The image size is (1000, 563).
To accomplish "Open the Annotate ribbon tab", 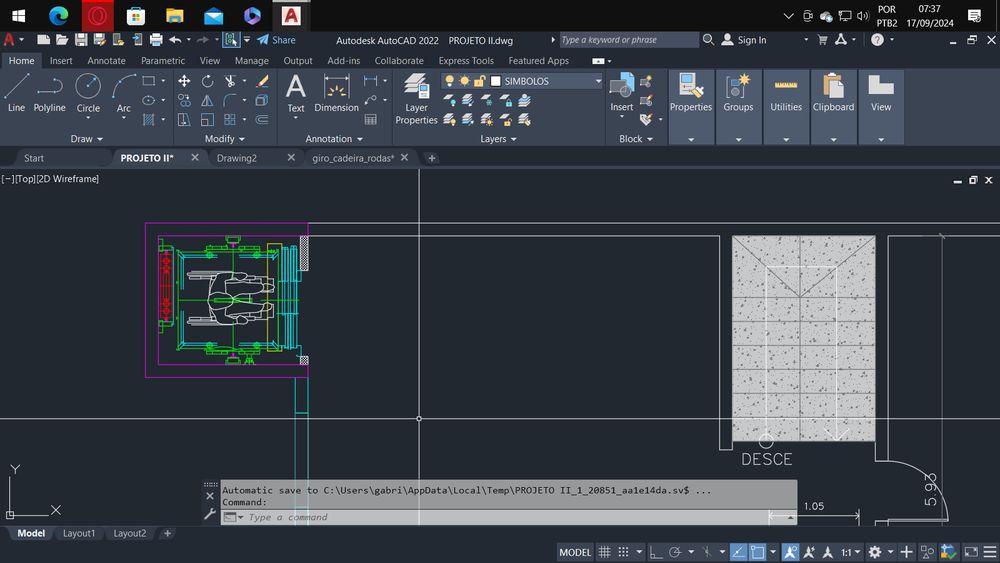I will (106, 60).
